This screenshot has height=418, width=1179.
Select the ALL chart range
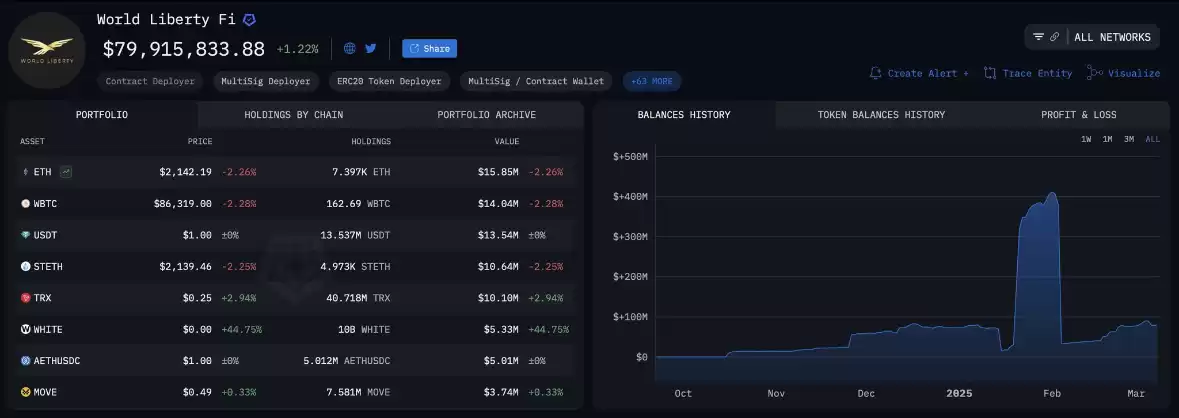pos(1152,139)
